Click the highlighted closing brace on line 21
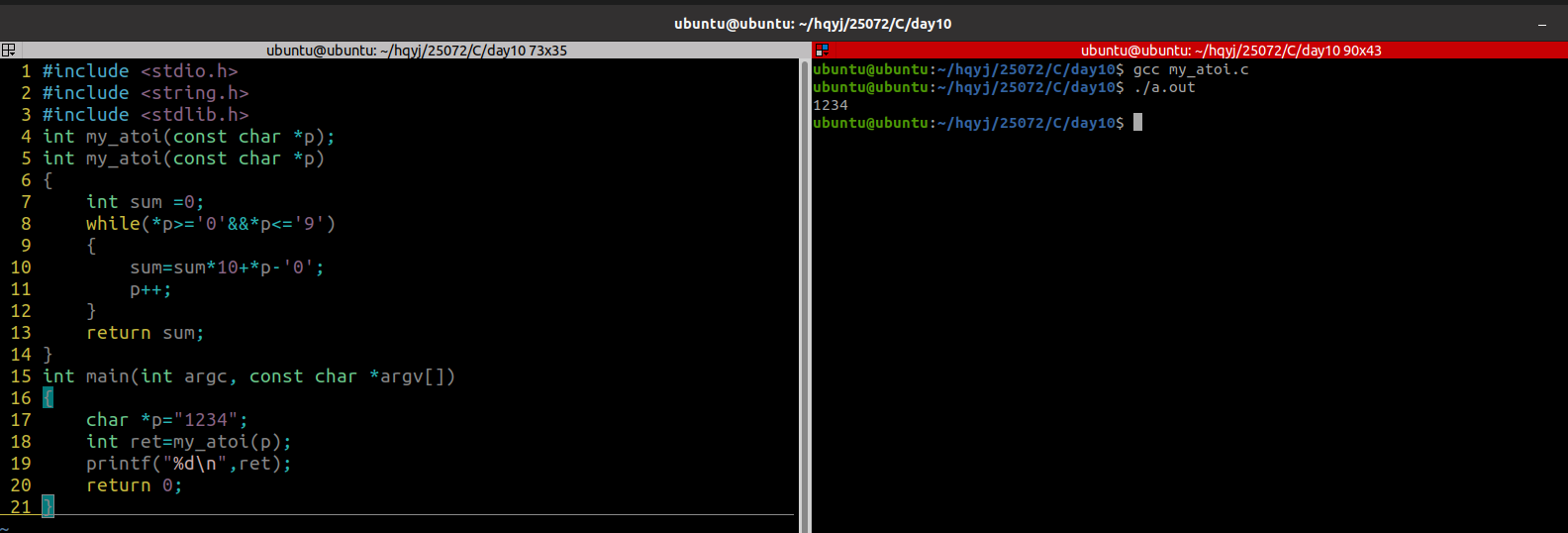This screenshot has height=533, width=1568. 48,507
